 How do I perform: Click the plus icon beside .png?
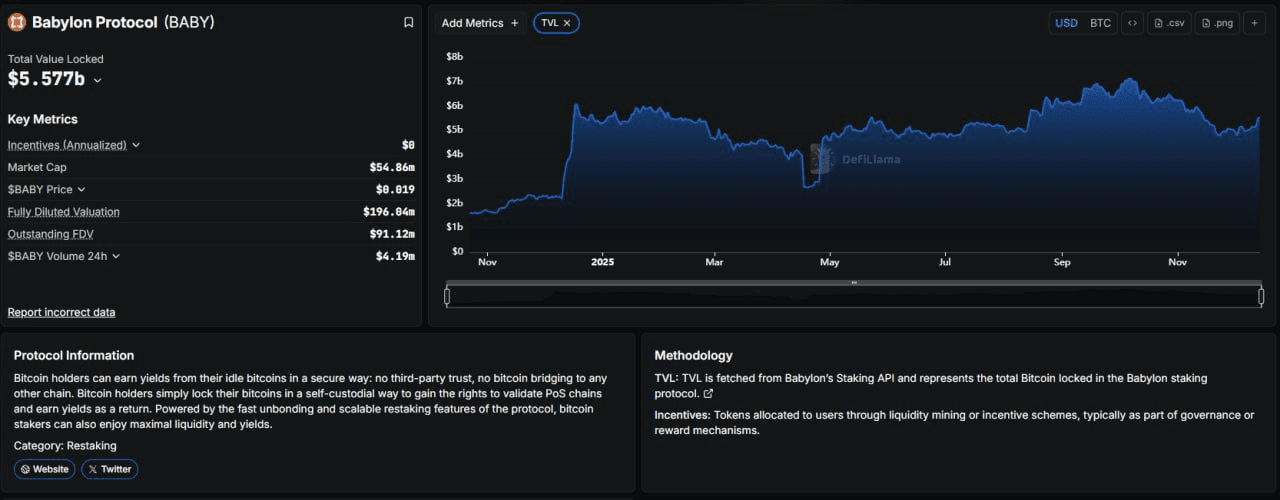(1254, 23)
